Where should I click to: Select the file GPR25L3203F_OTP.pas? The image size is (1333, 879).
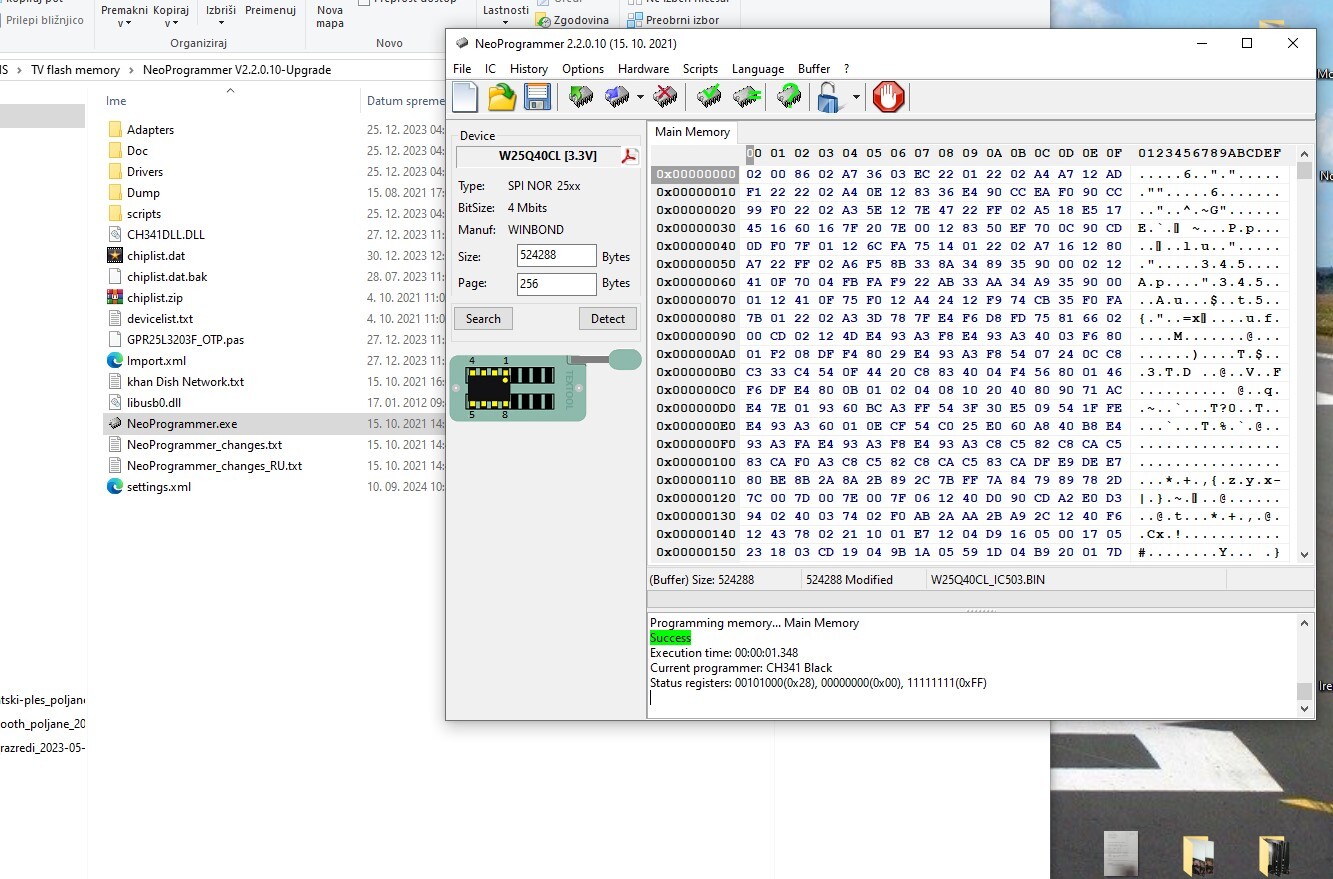185,340
